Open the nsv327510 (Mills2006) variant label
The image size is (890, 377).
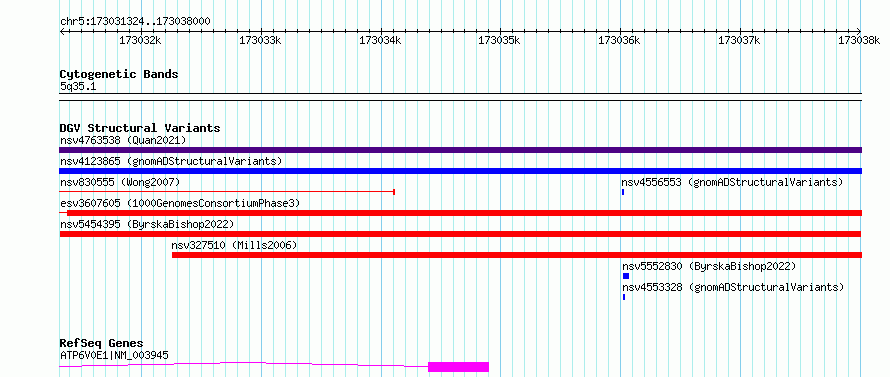234,245
